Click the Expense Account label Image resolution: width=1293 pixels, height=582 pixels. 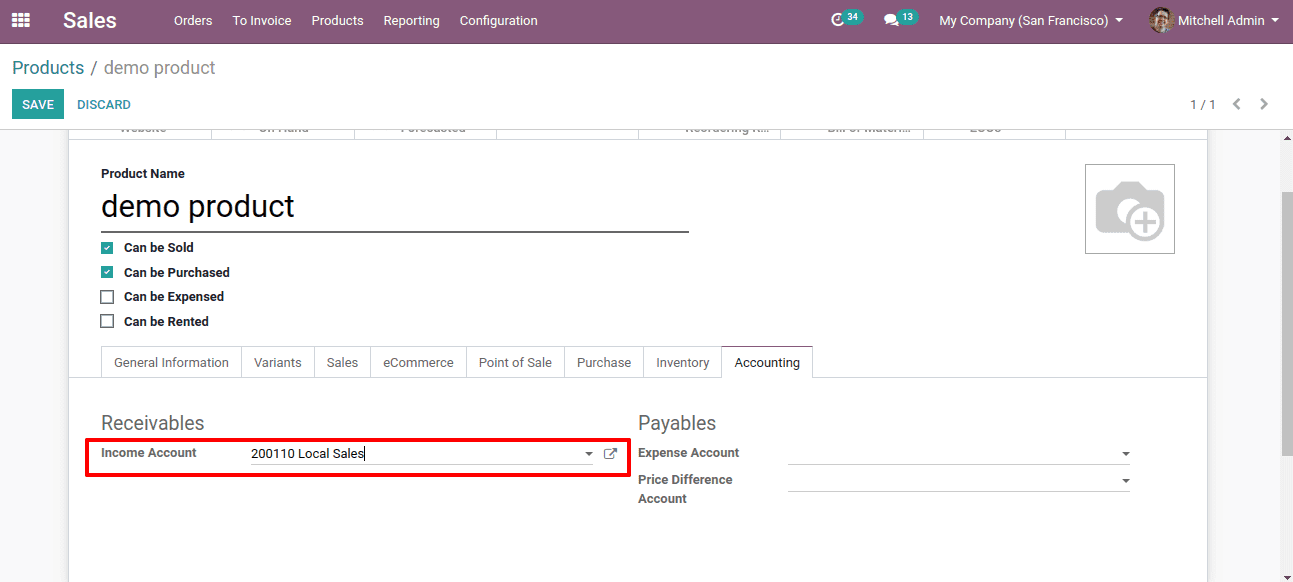click(689, 453)
